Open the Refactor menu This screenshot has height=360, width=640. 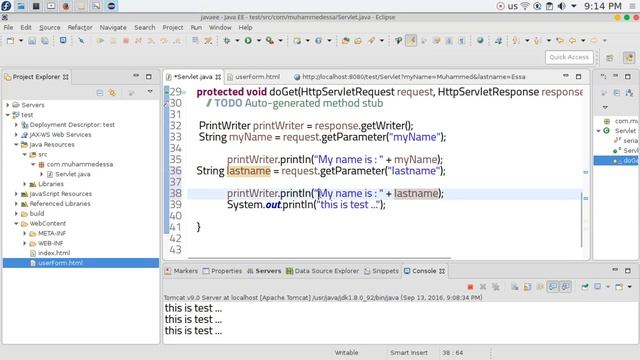tap(80, 27)
